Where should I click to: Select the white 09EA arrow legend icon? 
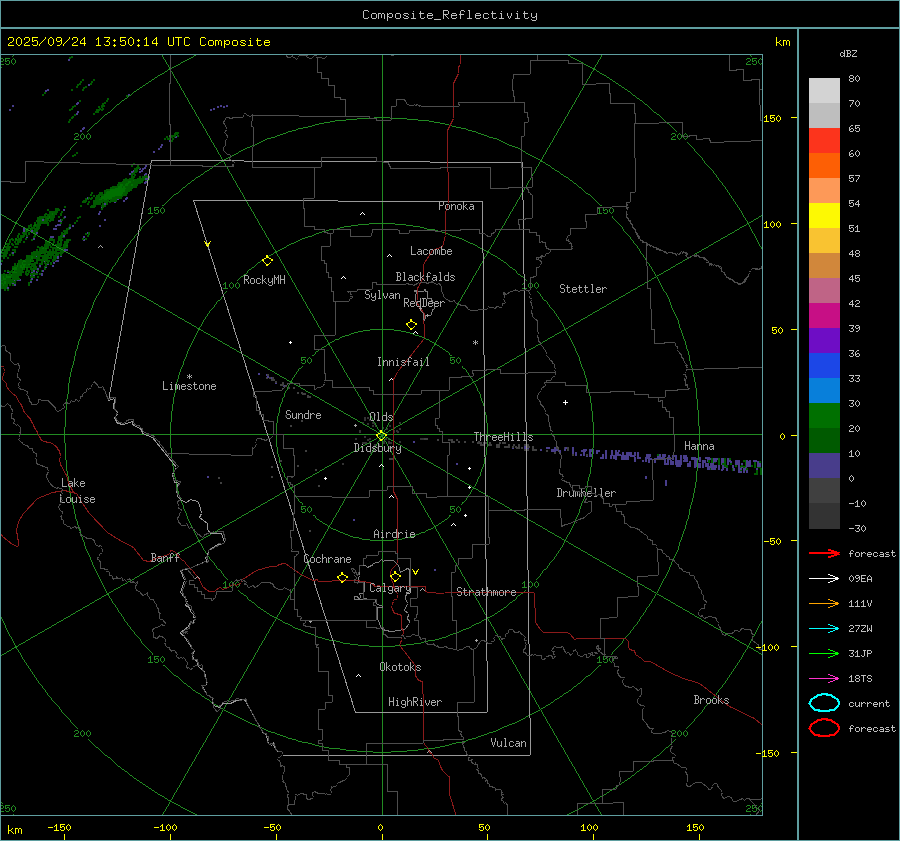(823, 578)
